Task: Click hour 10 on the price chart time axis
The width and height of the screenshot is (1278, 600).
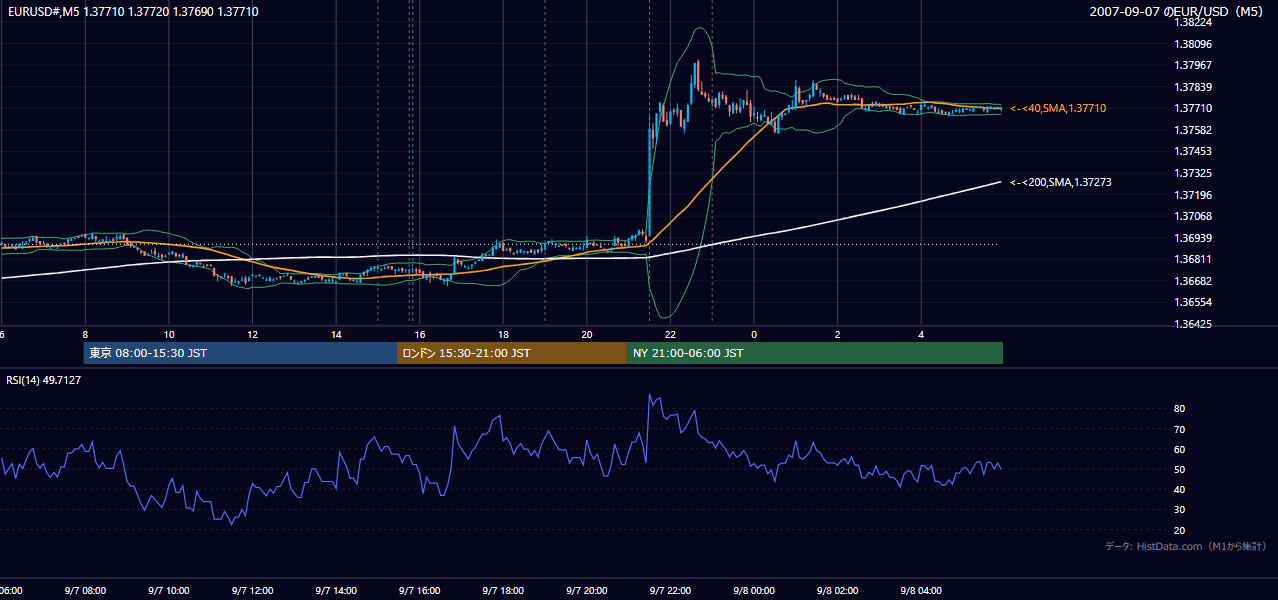Action: (169, 335)
